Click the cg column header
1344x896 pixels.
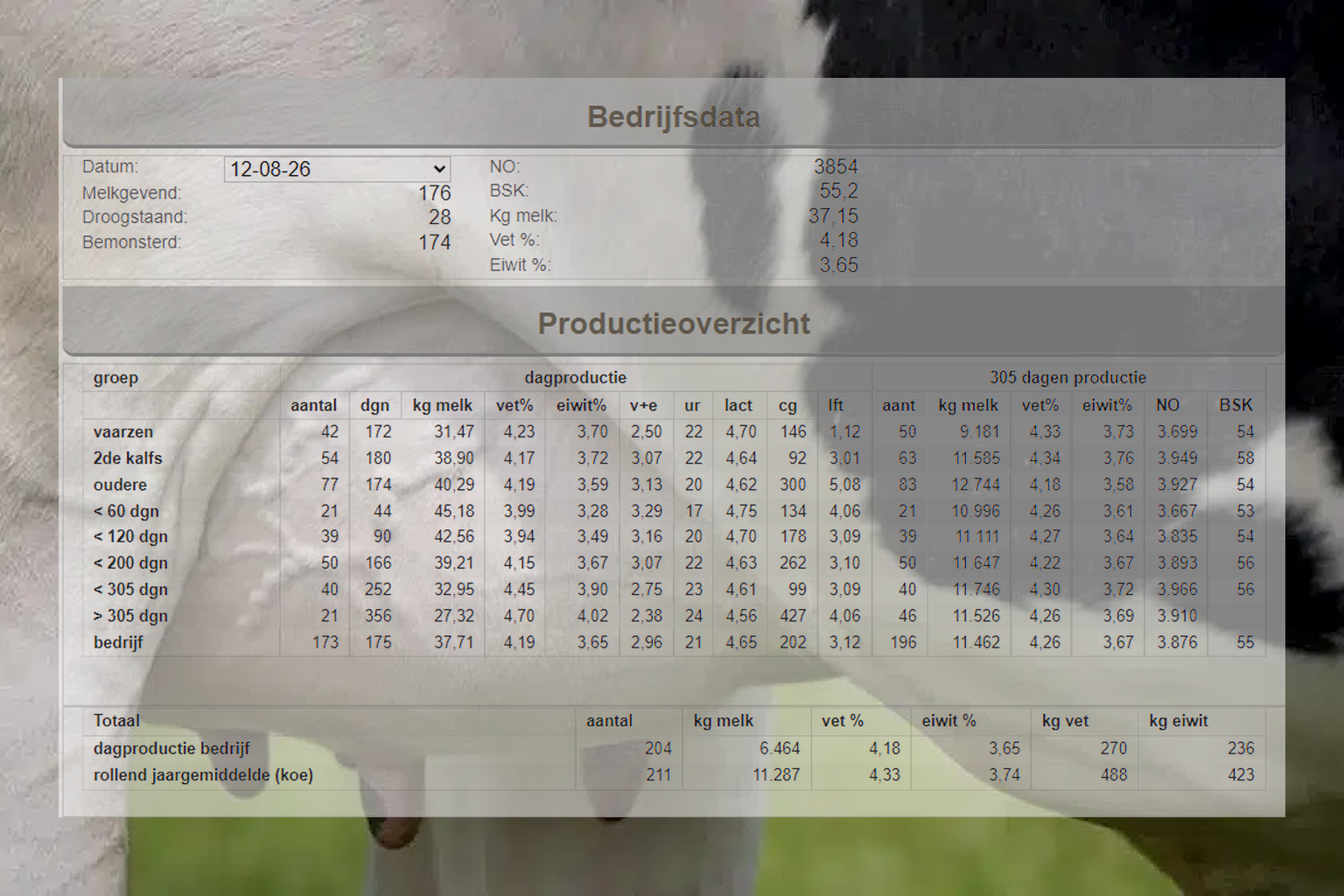click(787, 405)
